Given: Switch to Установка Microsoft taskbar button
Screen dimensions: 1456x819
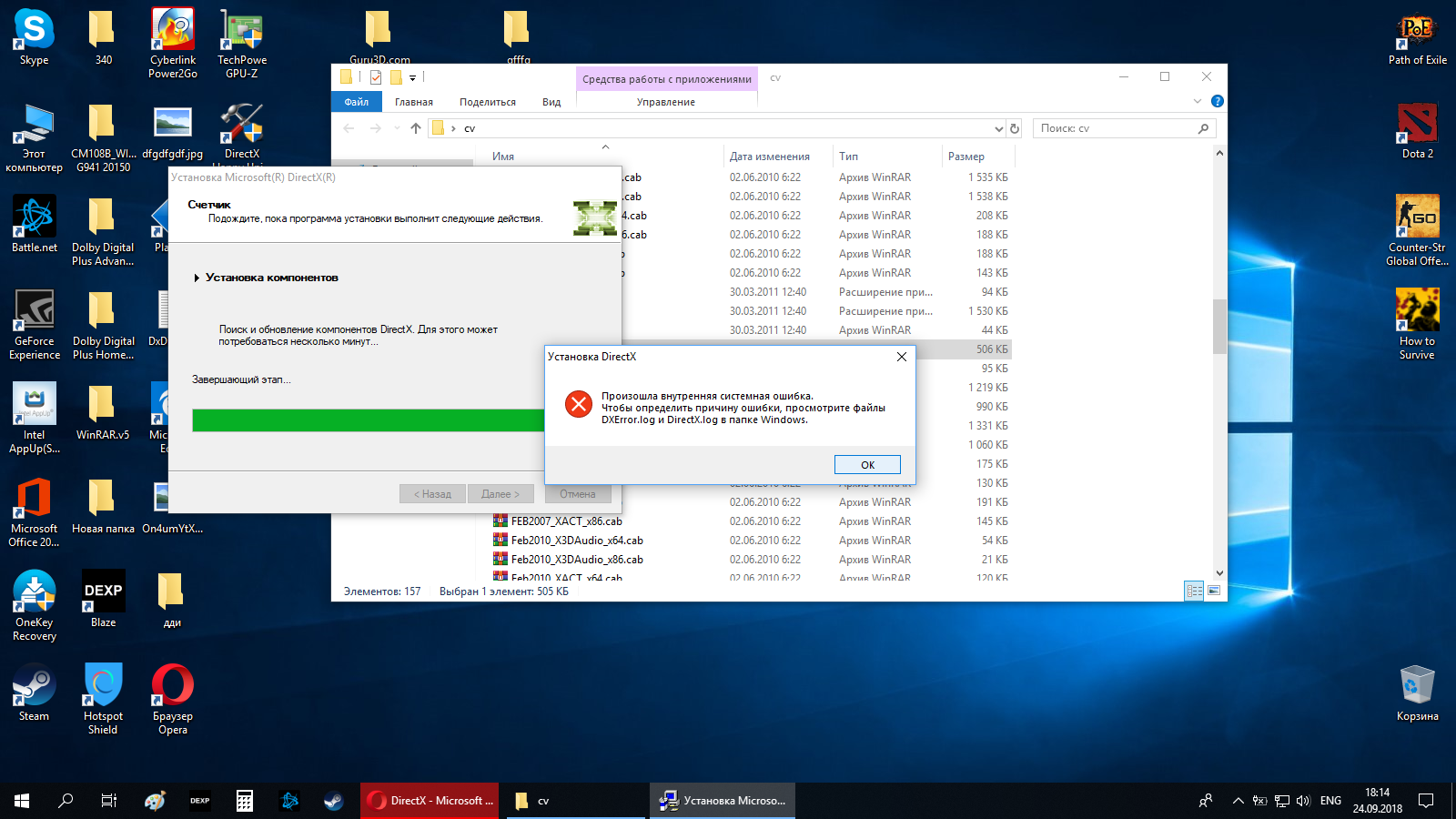Looking at the screenshot, I should click(723, 801).
